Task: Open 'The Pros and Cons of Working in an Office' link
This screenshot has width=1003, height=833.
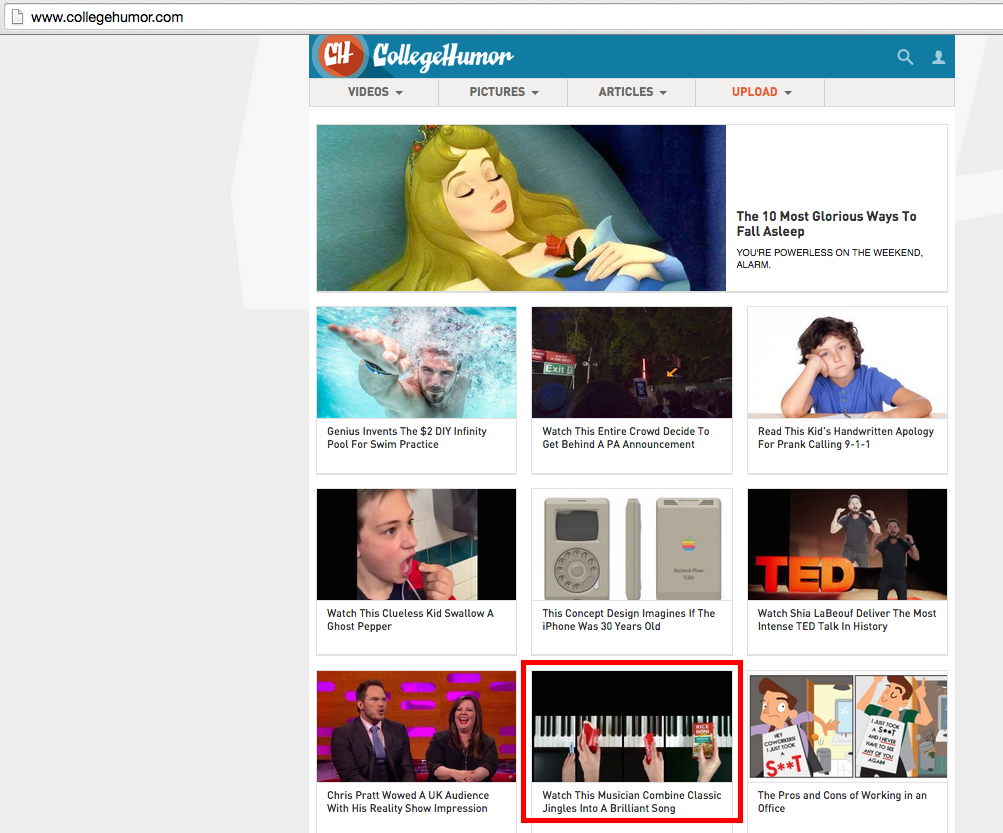Action: click(842, 802)
